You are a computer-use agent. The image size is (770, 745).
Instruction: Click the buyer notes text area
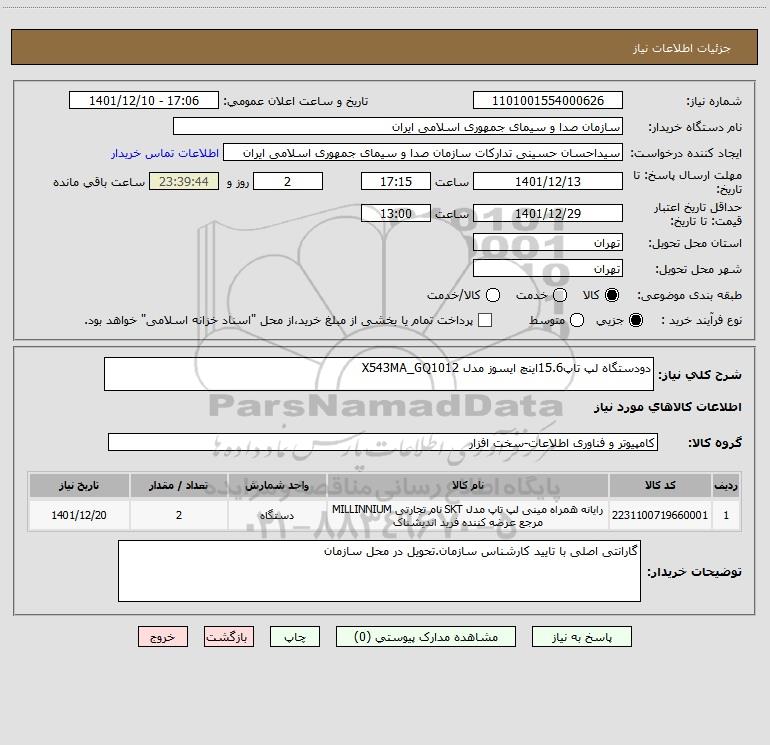point(379,571)
